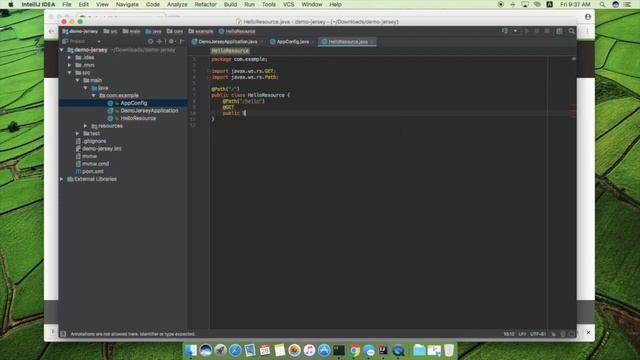This screenshot has height=360, width=640.
Task: Open Project panel gear settings icon
Action: pos(171,41)
